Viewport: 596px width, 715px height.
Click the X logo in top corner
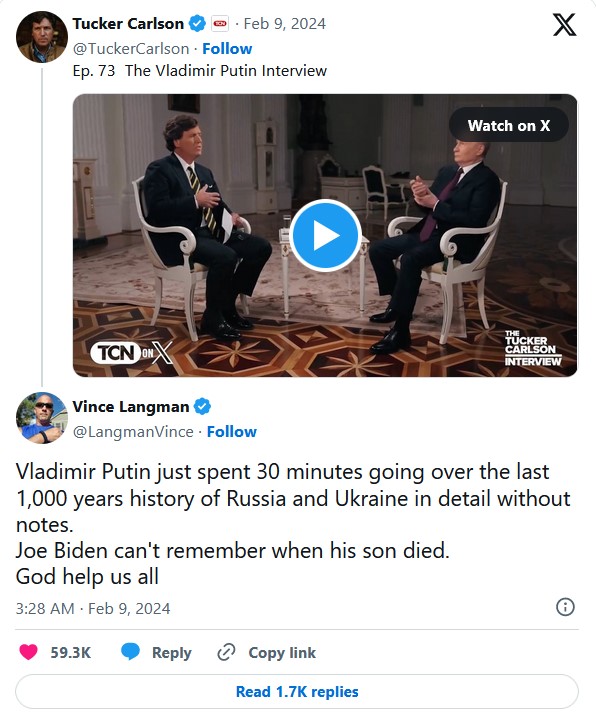coord(565,25)
